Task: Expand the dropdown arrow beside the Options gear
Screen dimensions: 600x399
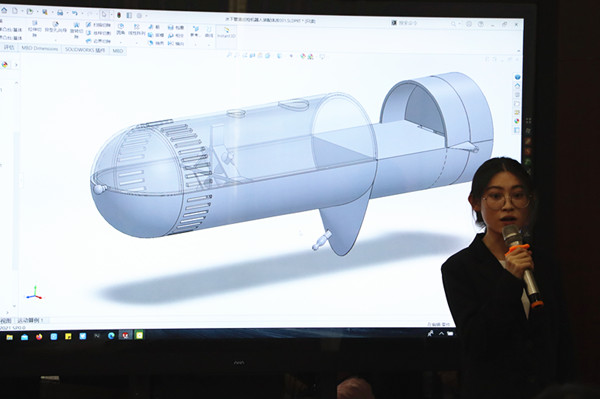Action: [147, 16]
